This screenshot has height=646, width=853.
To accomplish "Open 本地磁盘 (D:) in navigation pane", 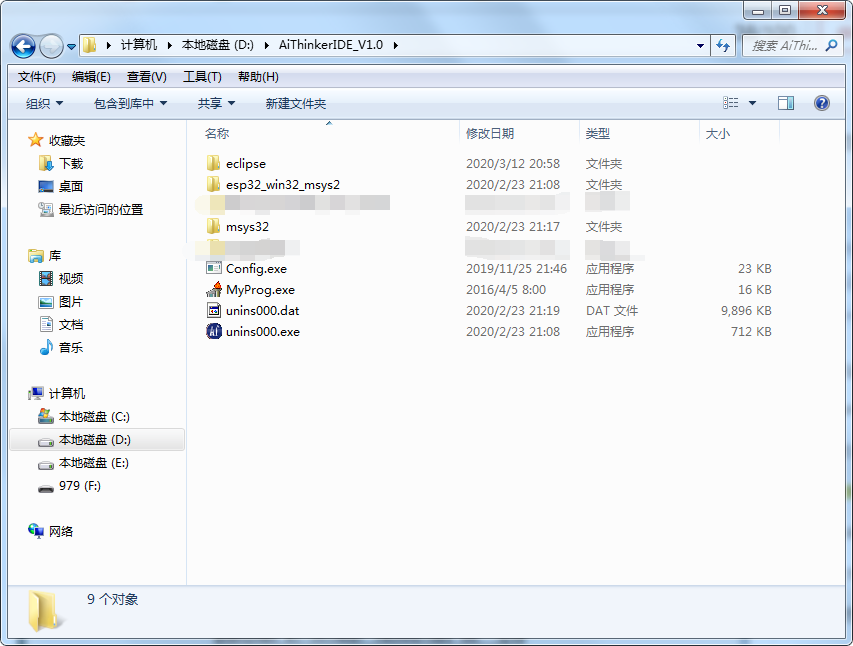I will pyautogui.click(x=95, y=439).
